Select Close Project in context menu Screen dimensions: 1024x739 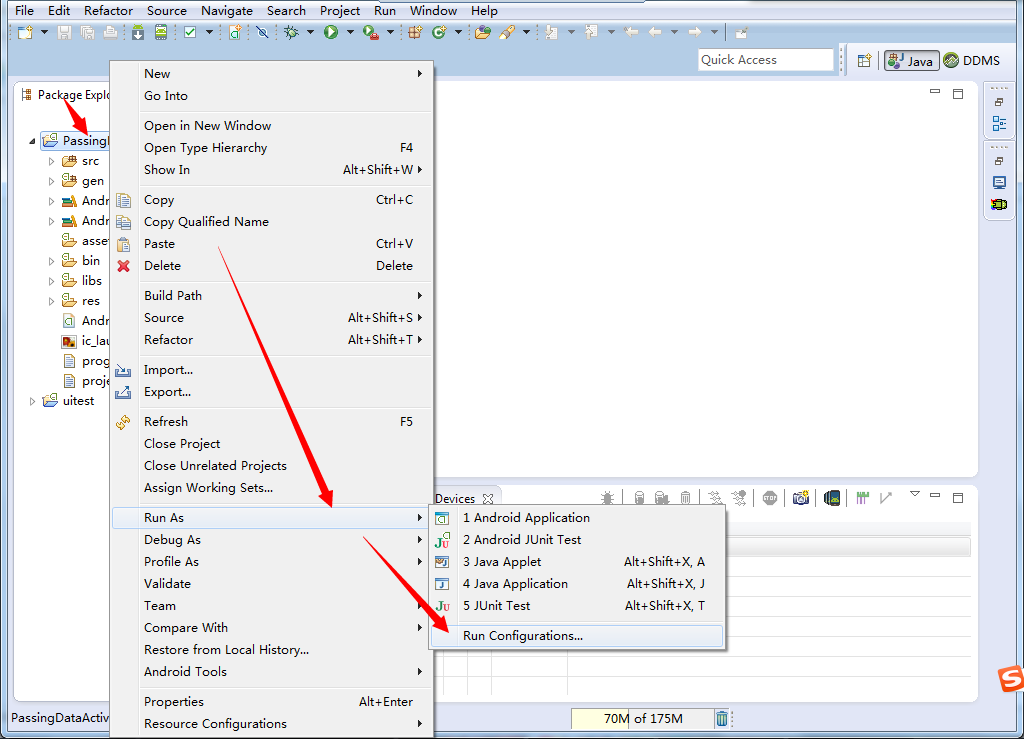(273, 444)
